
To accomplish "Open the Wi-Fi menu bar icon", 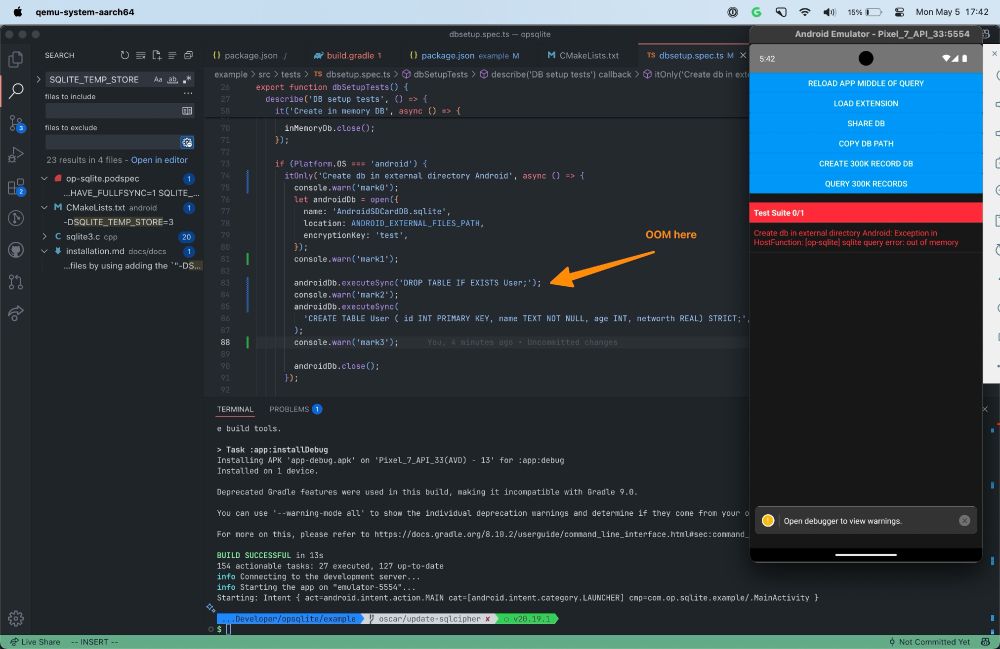I will 804,11.
